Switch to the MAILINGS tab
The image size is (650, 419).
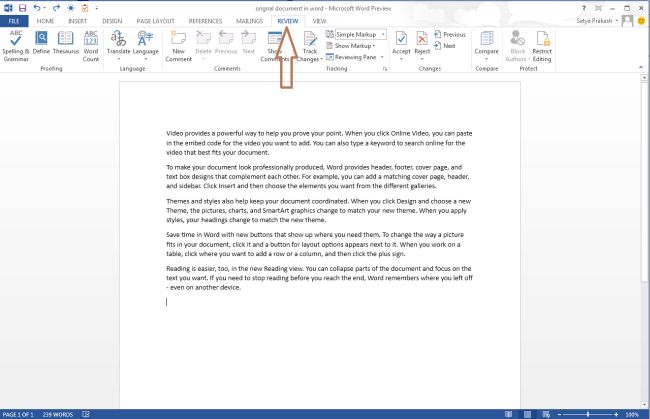point(250,21)
